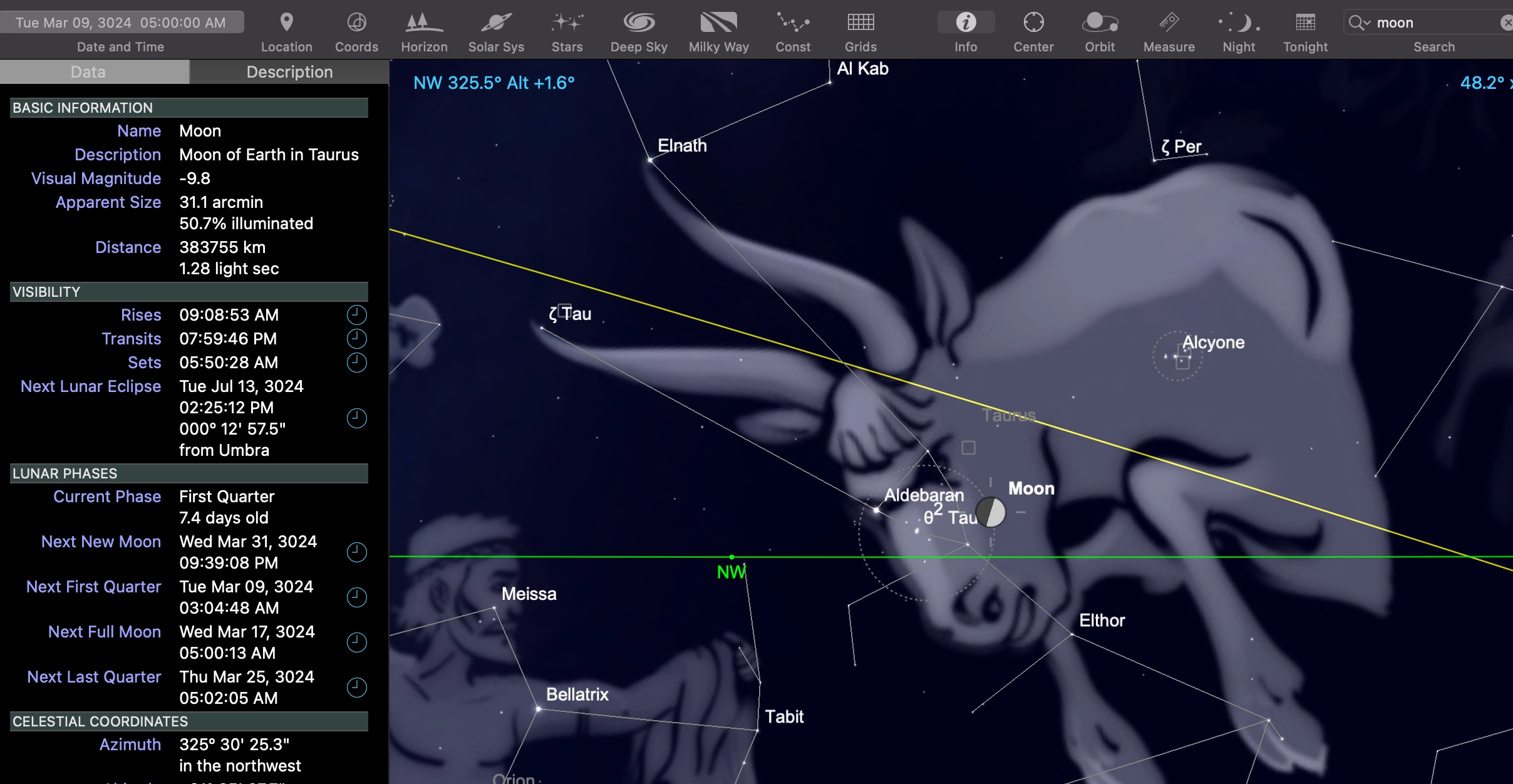
Task: Select the Data tab
Action: point(88,72)
